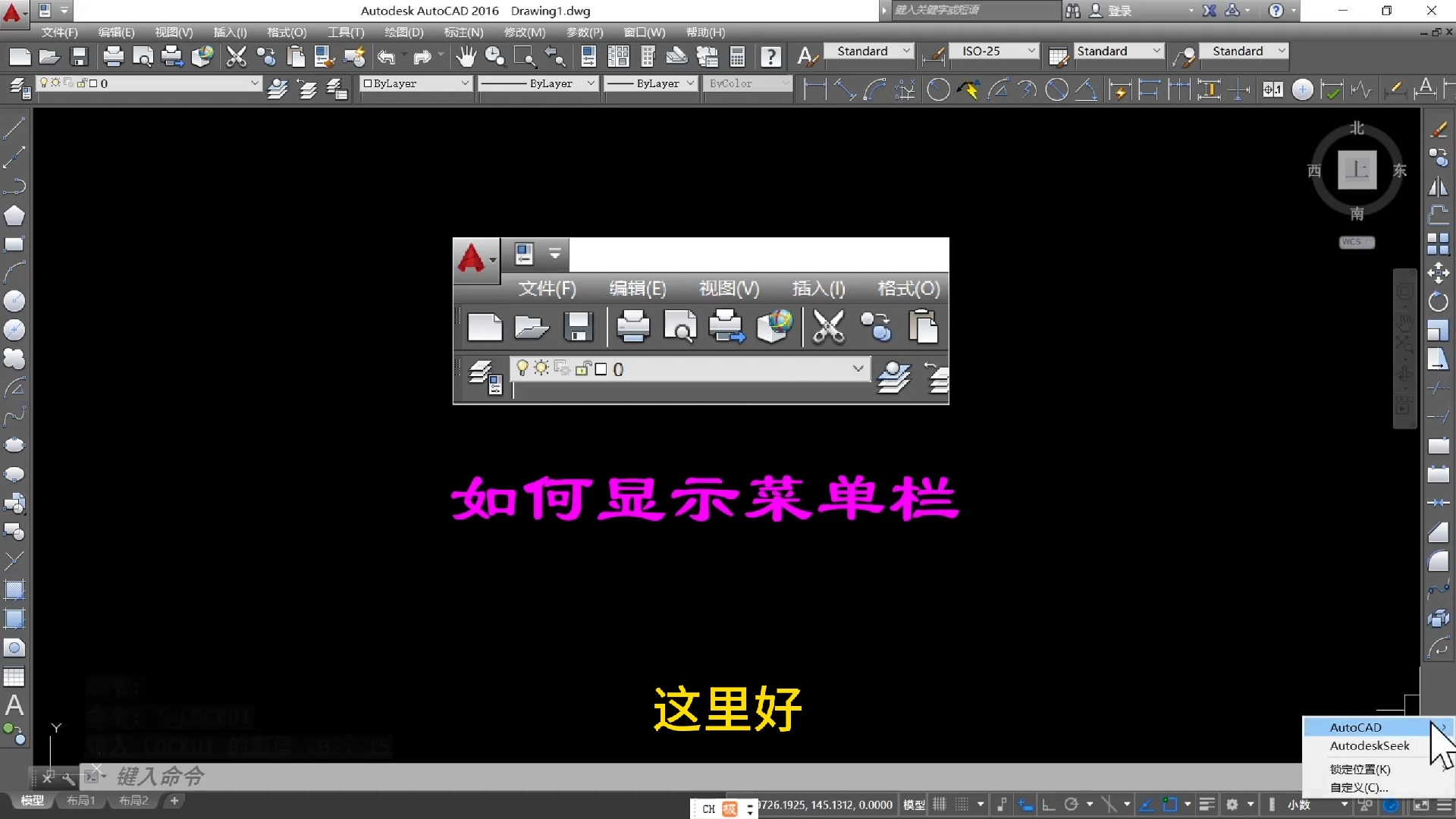Open Help via the question mark icon
This screenshot has height=819, width=1456.
pyautogui.click(x=771, y=56)
